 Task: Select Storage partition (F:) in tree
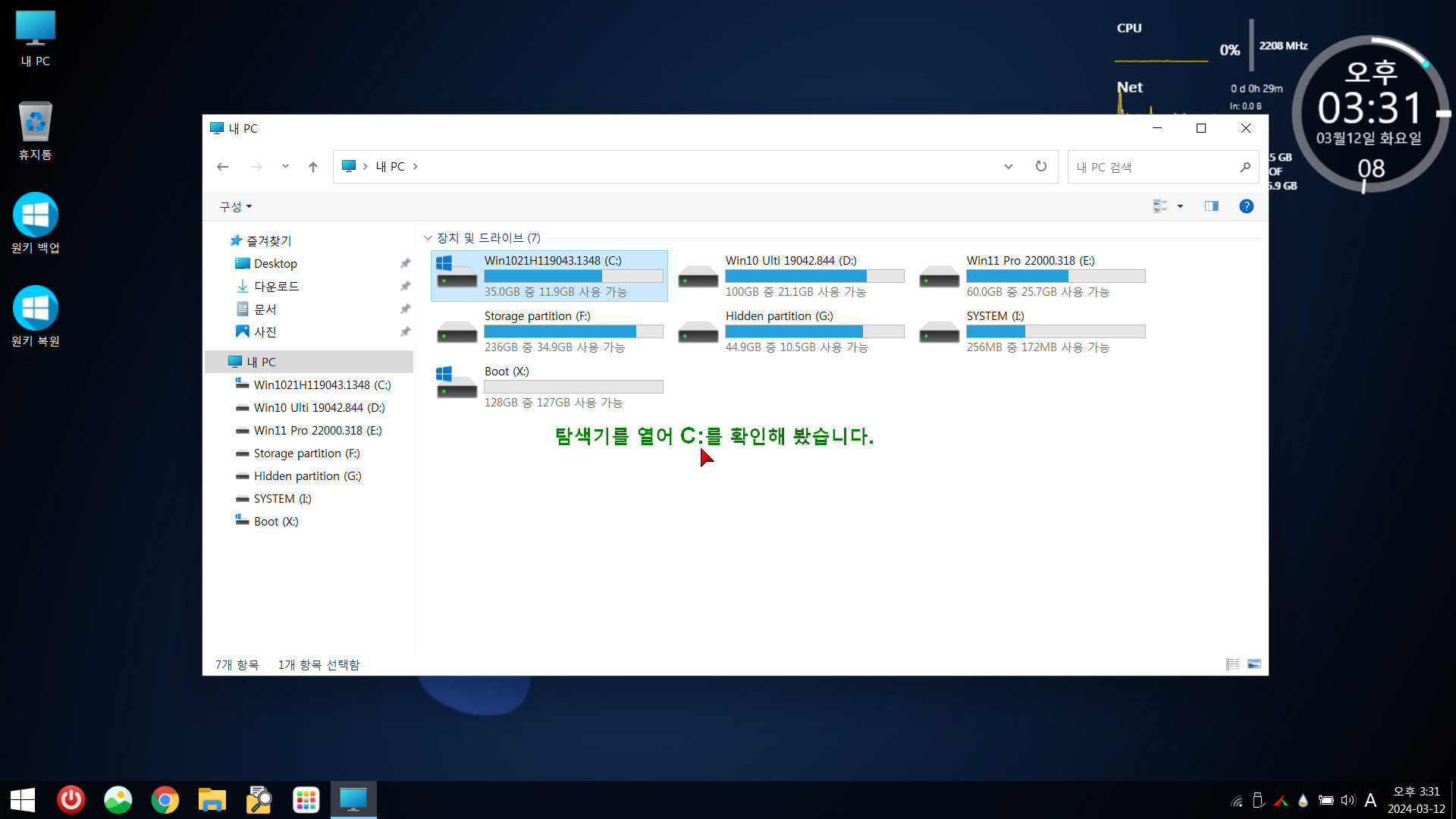(306, 453)
